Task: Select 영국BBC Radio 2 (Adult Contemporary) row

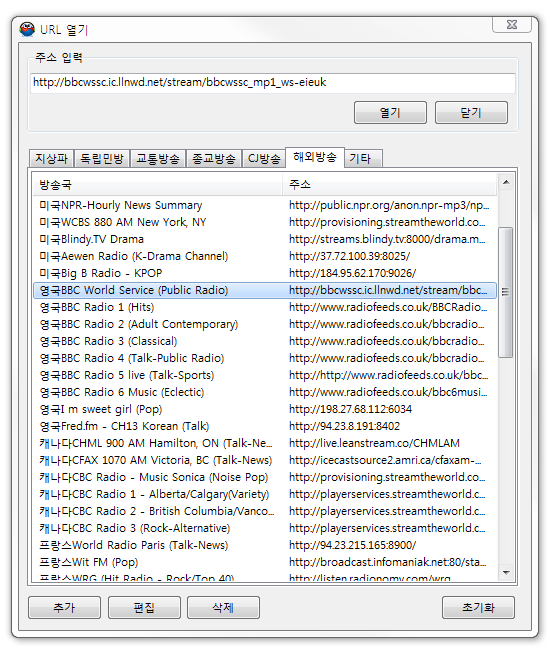Action: click(x=265, y=325)
